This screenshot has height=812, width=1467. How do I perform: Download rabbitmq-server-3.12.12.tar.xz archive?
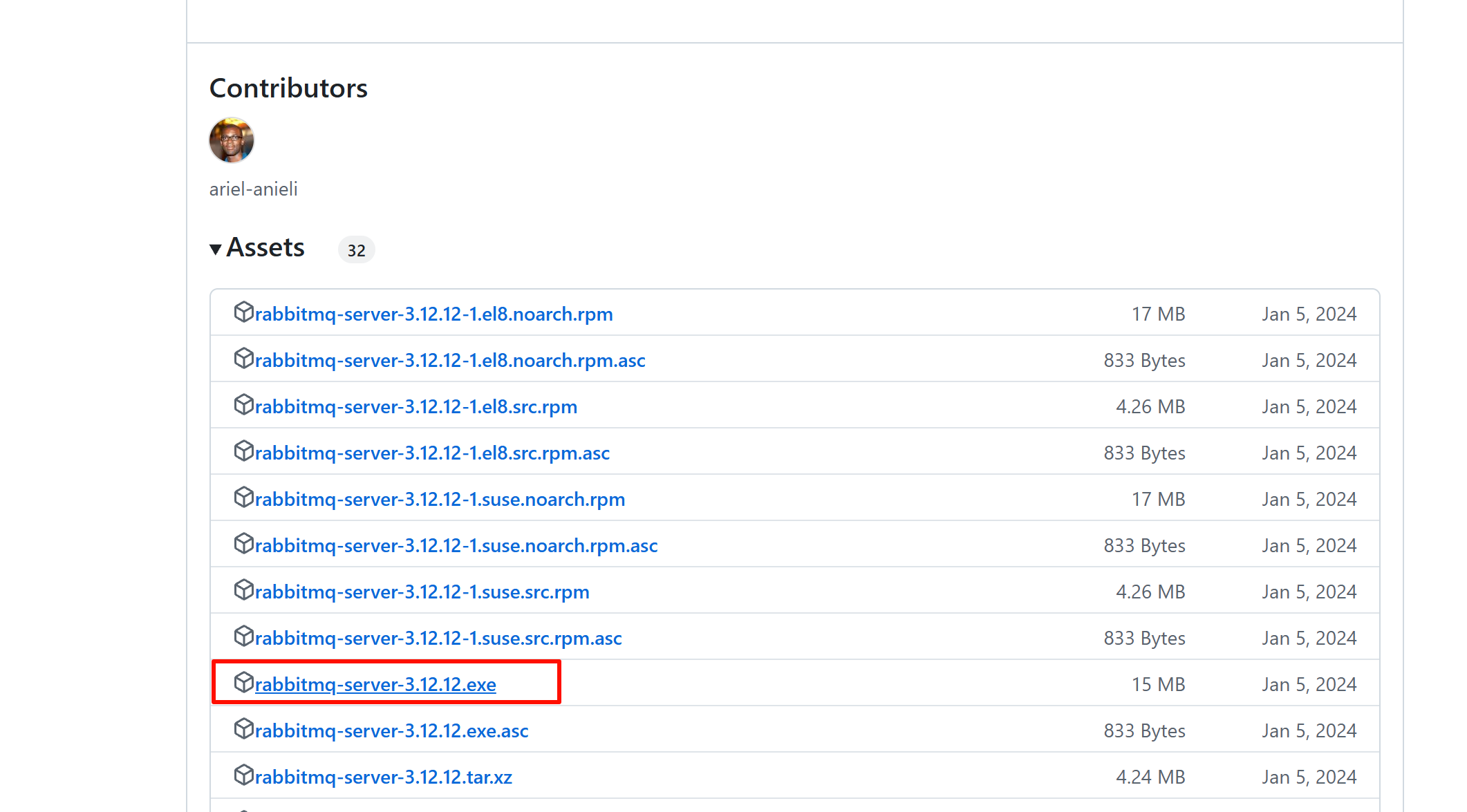click(x=383, y=777)
